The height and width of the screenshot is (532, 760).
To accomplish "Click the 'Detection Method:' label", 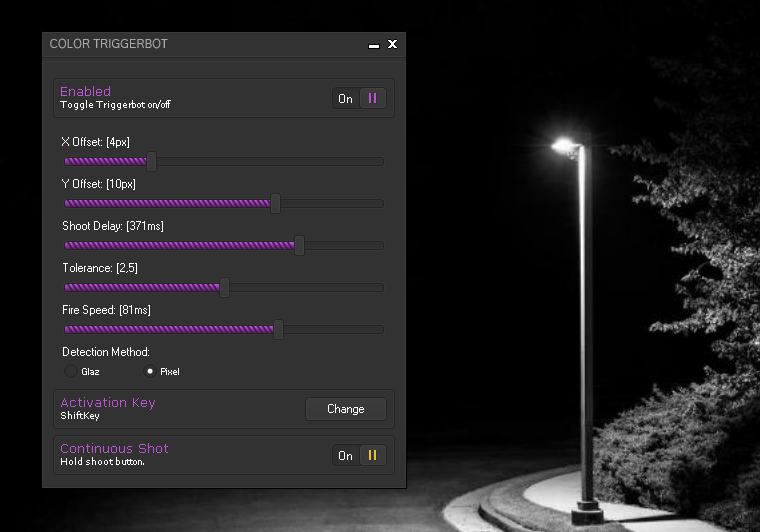I will tap(106, 352).
